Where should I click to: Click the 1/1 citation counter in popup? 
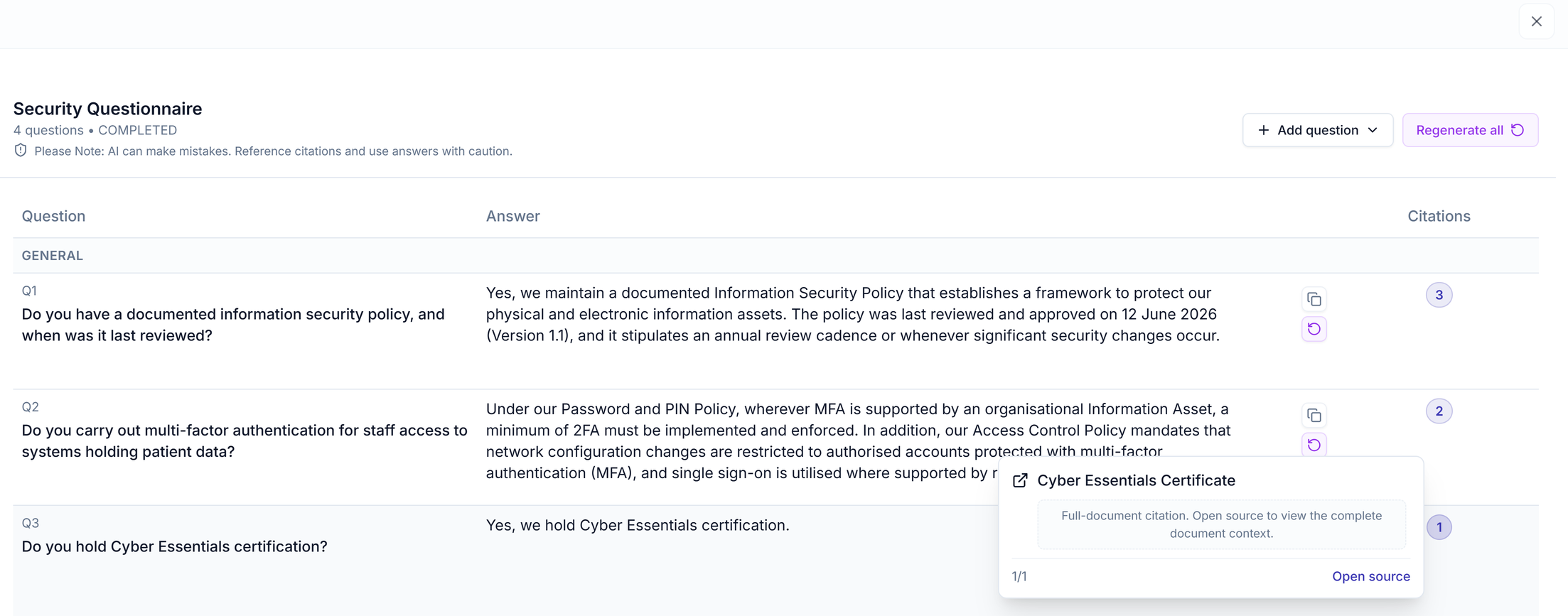coord(1019,576)
